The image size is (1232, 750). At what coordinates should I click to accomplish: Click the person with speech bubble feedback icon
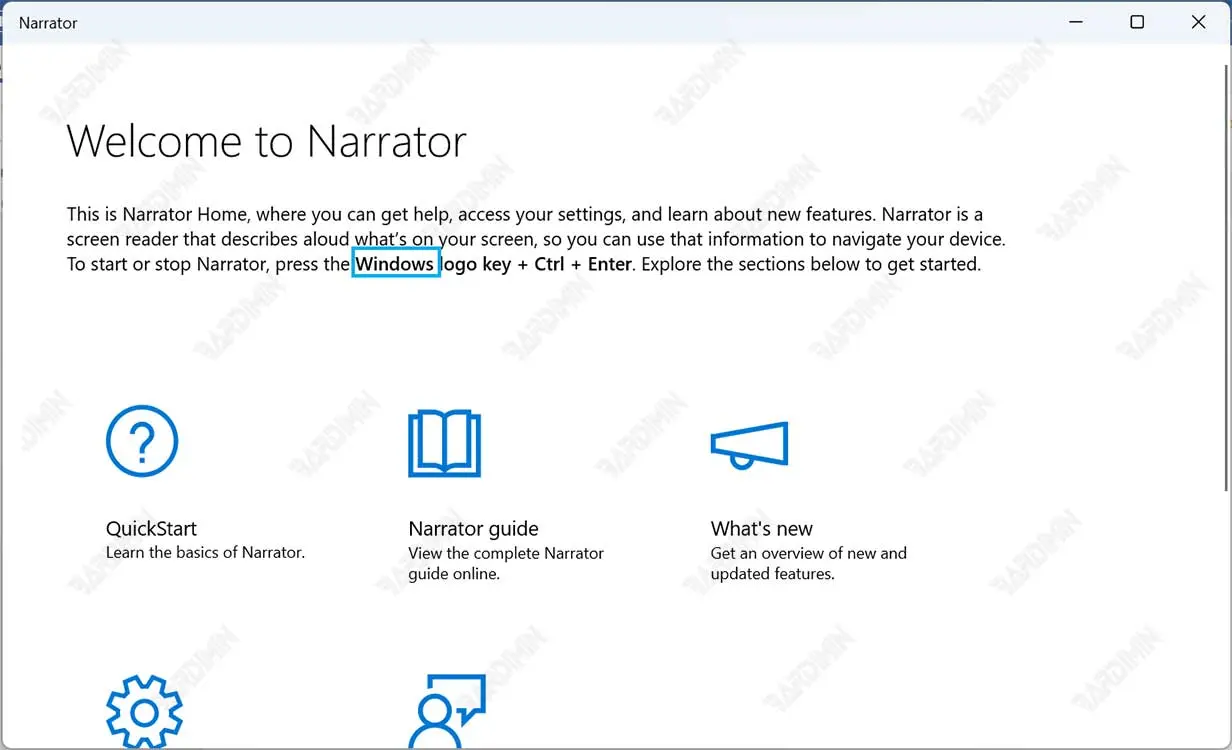(447, 711)
